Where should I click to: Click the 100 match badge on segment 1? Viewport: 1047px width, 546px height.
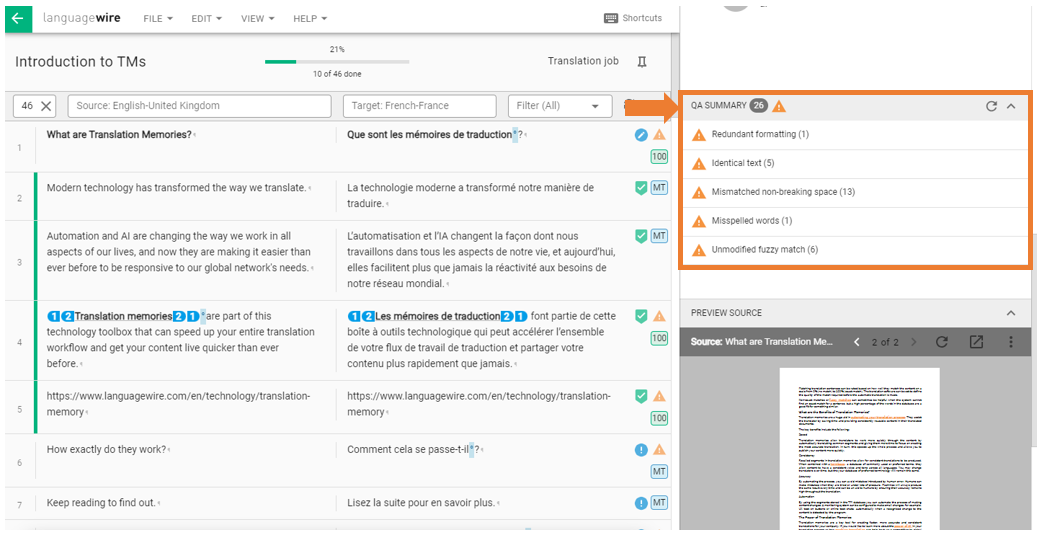click(659, 157)
